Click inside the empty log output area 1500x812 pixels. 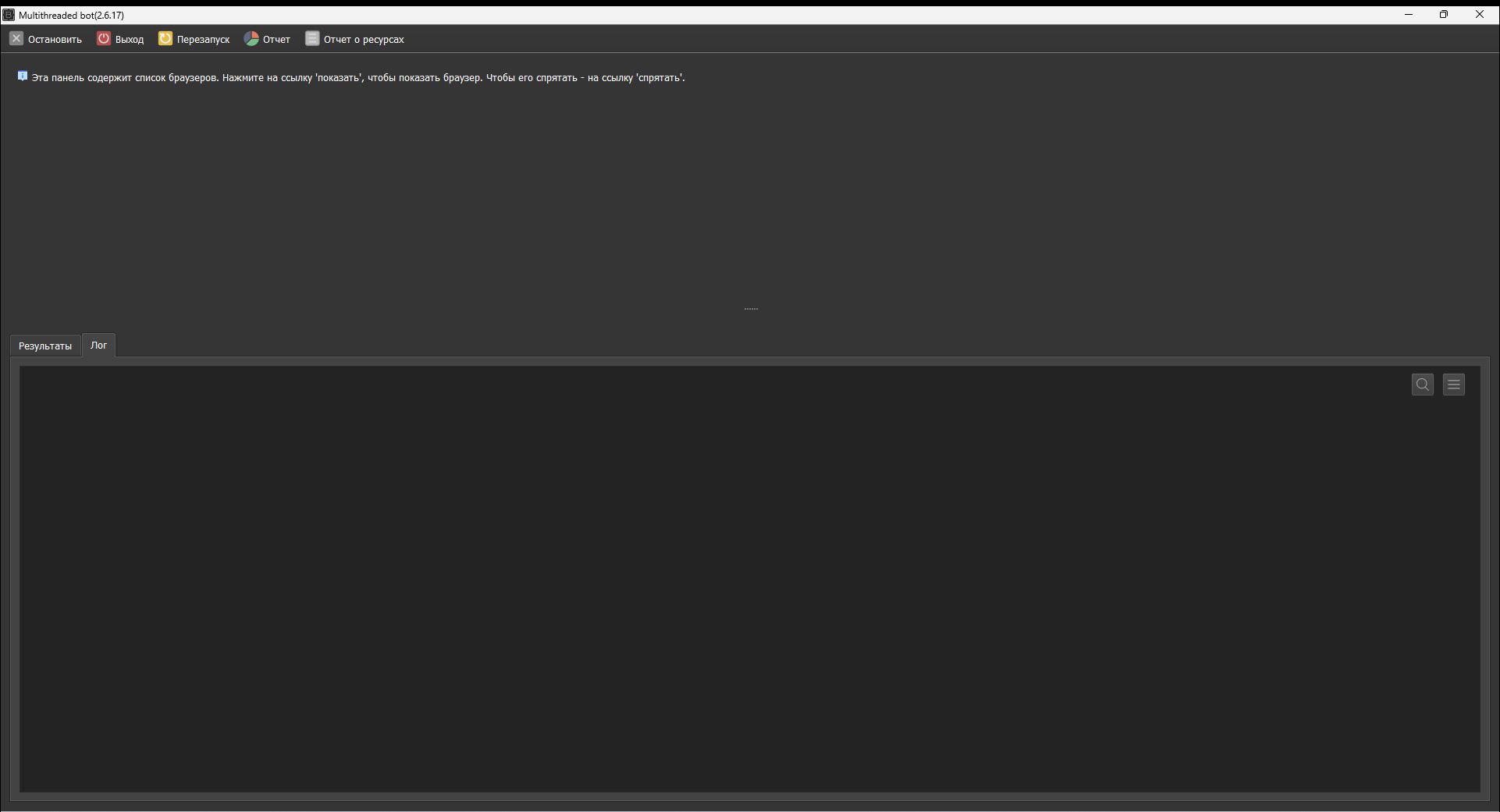tap(702, 585)
